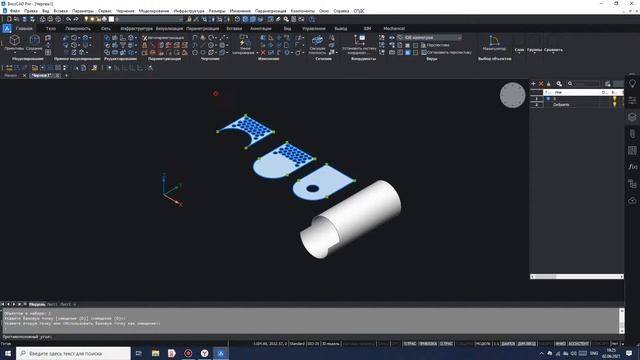Viewport: 640px width, 360px height.
Task: Click the 1:1 annotation scale in the status bar
Action: click(x=496, y=344)
